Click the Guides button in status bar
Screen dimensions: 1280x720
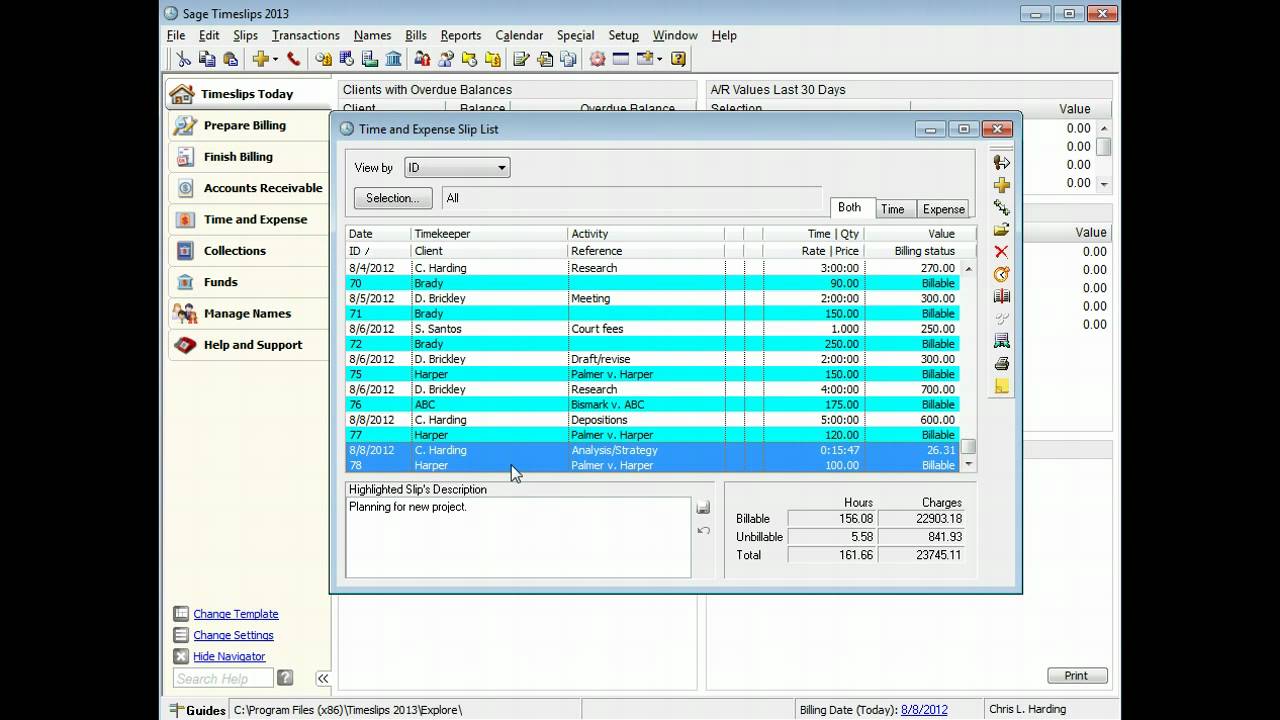pyautogui.click(x=197, y=710)
